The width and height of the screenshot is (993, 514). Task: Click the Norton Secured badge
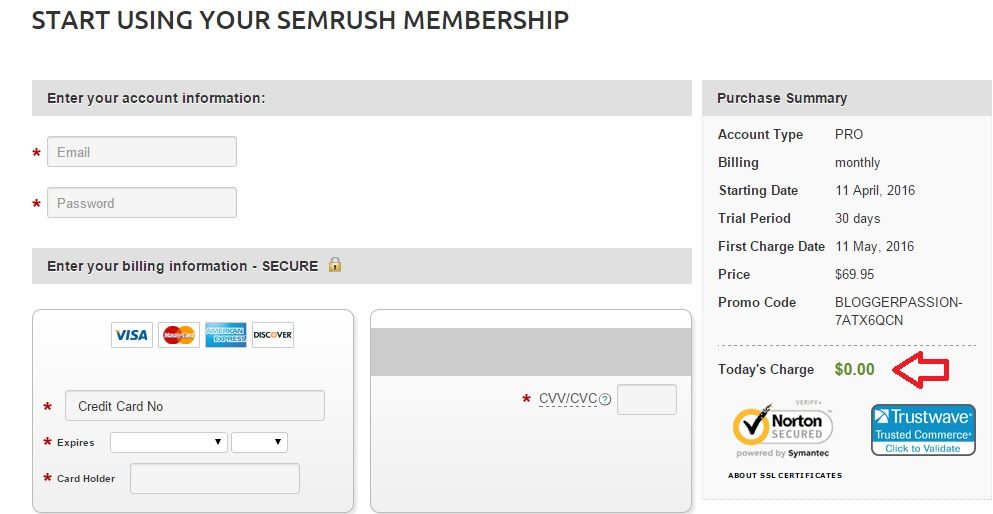783,431
